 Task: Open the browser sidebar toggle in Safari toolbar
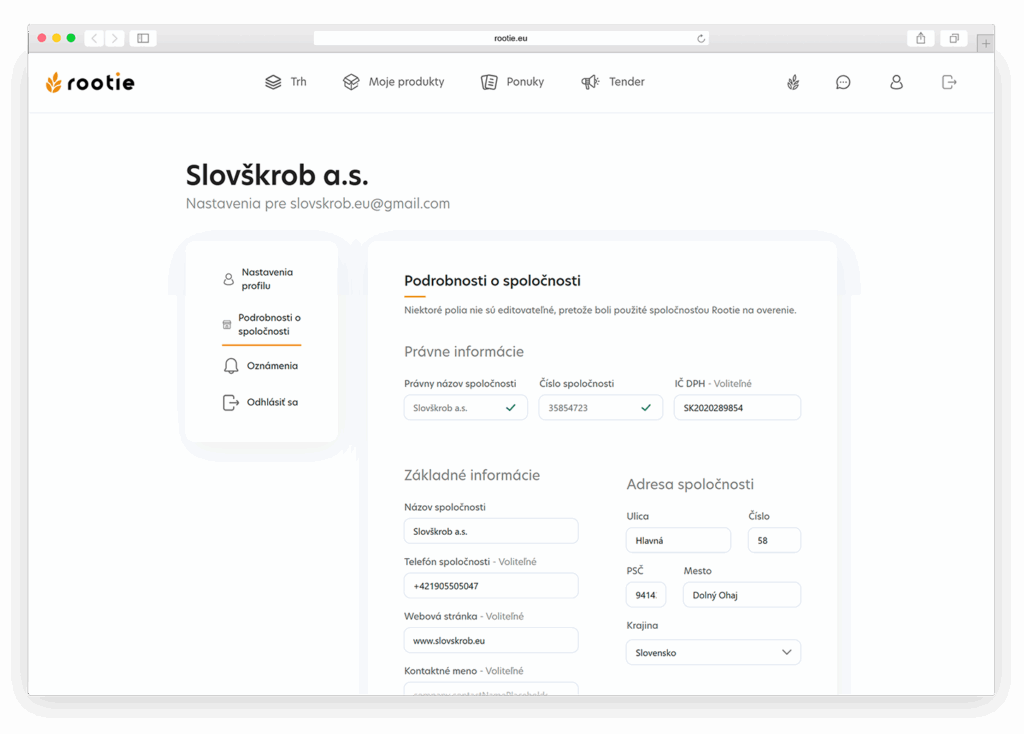pyautogui.click(x=141, y=38)
